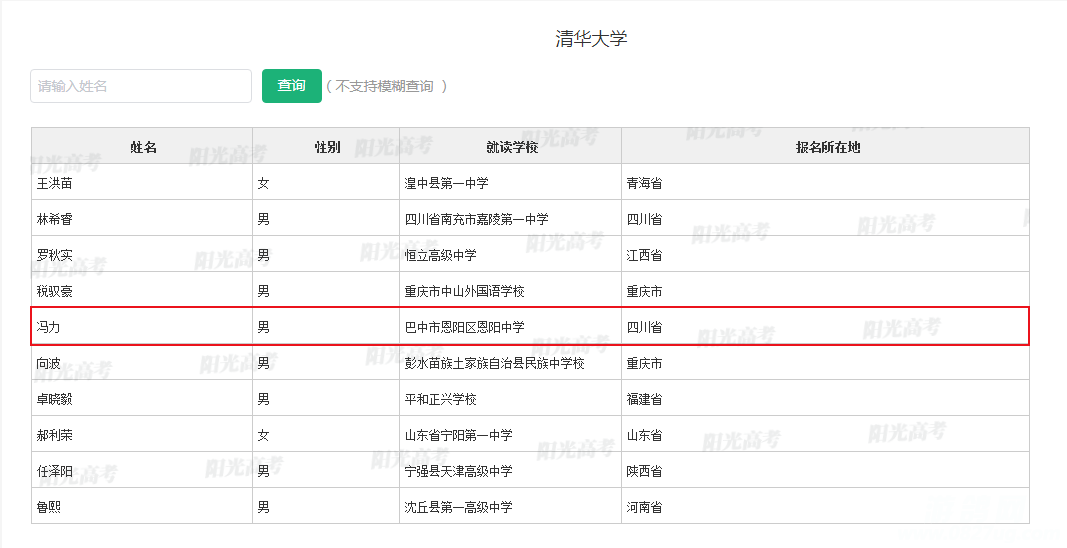Select the name 郝利荣

tap(54, 435)
